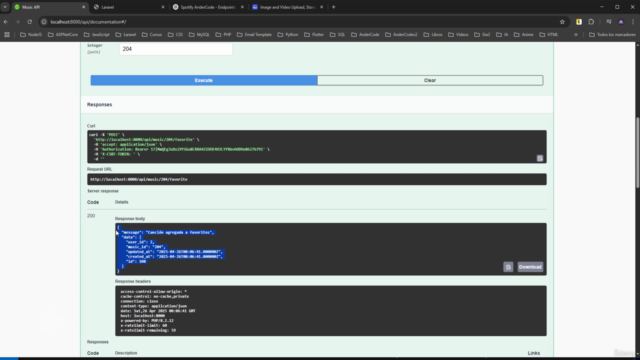640x360 pixels.
Task: Open the media control toolbar icon
Action: (x=609, y=22)
